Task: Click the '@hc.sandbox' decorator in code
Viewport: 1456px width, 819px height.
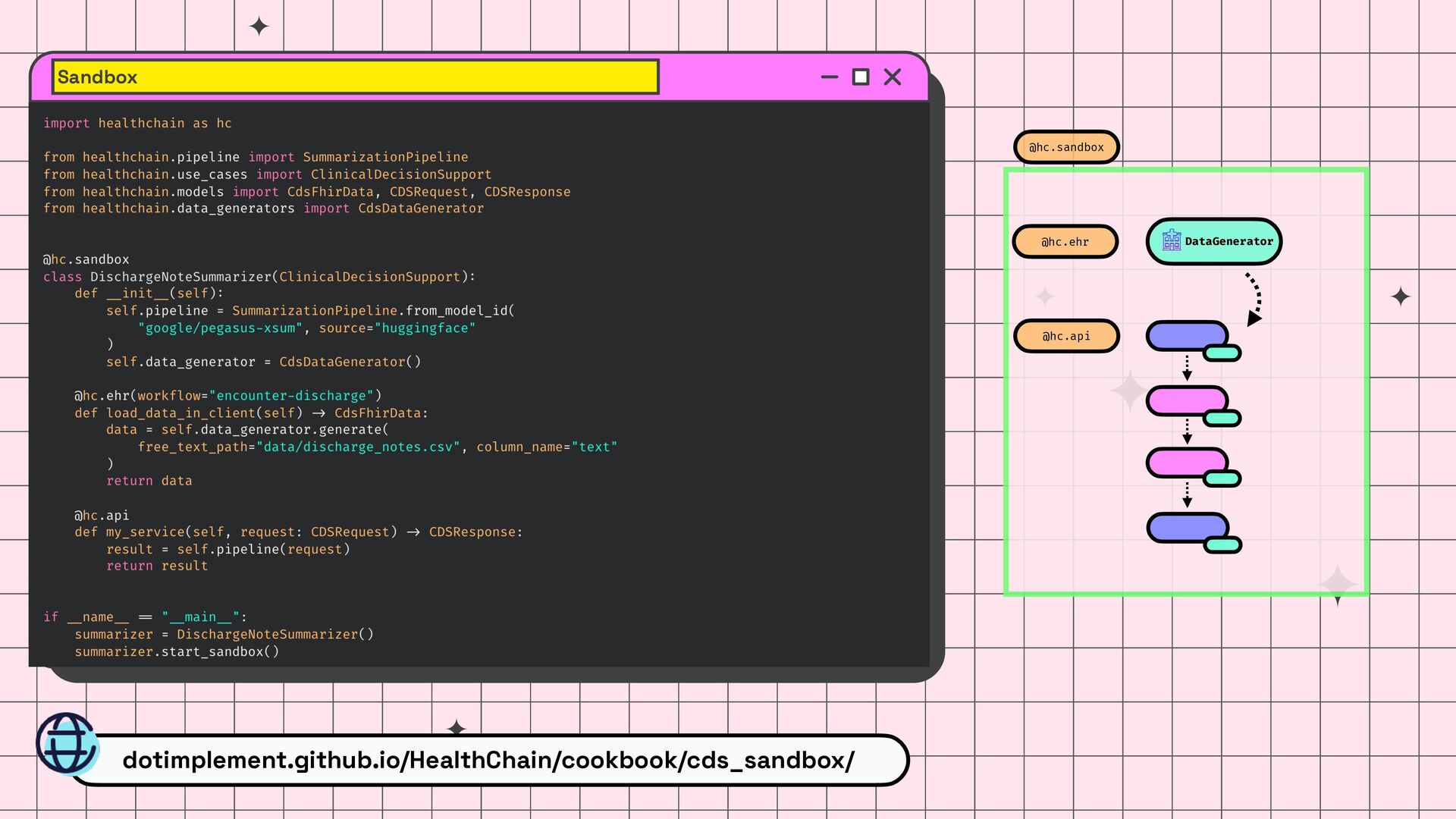Action: click(x=86, y=259)
